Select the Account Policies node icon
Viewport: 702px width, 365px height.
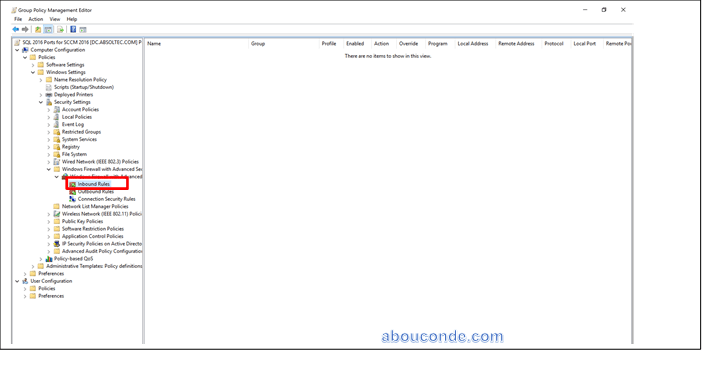pos(57,109)
